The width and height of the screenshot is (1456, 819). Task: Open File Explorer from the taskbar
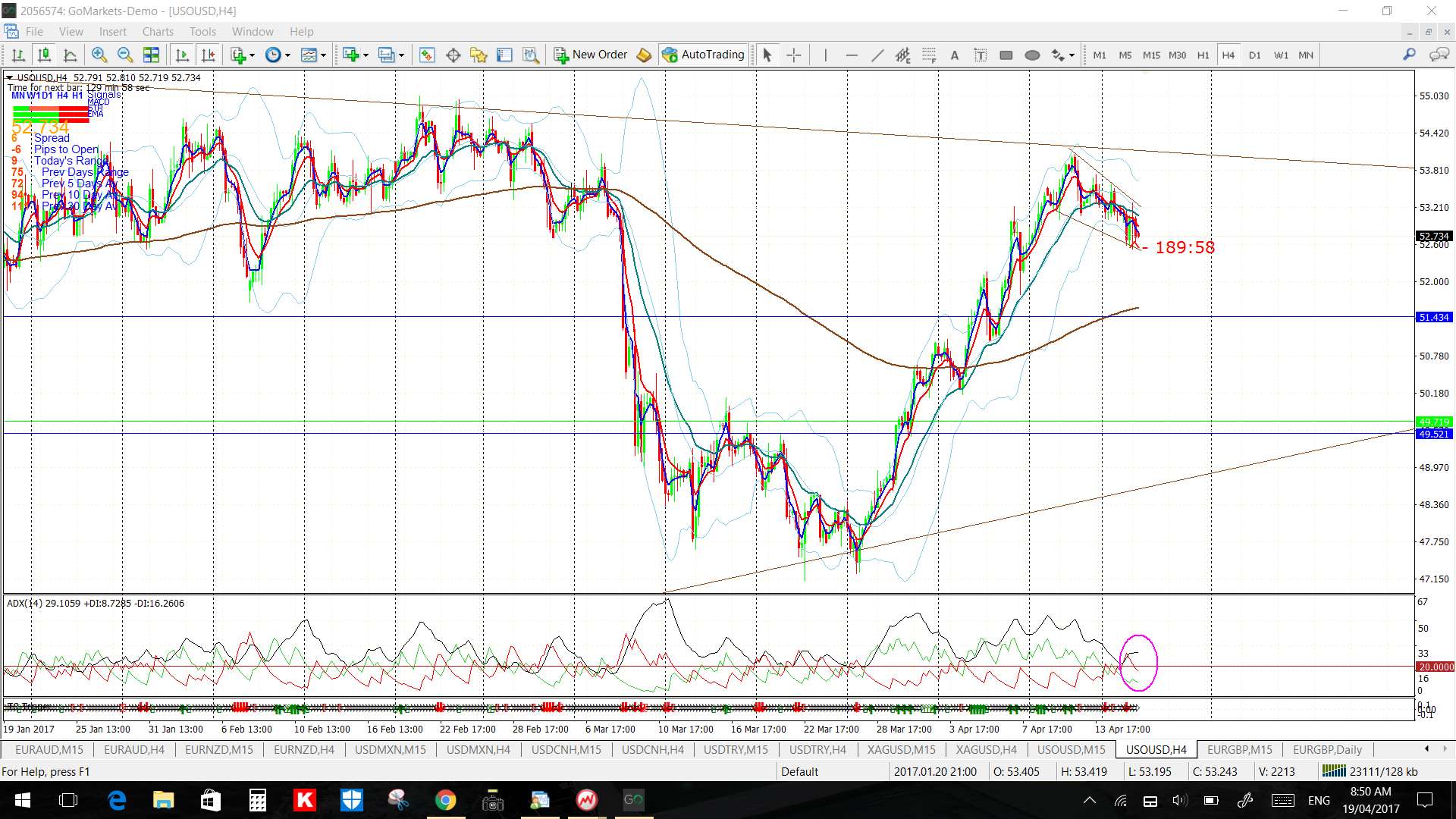point(163,800)
